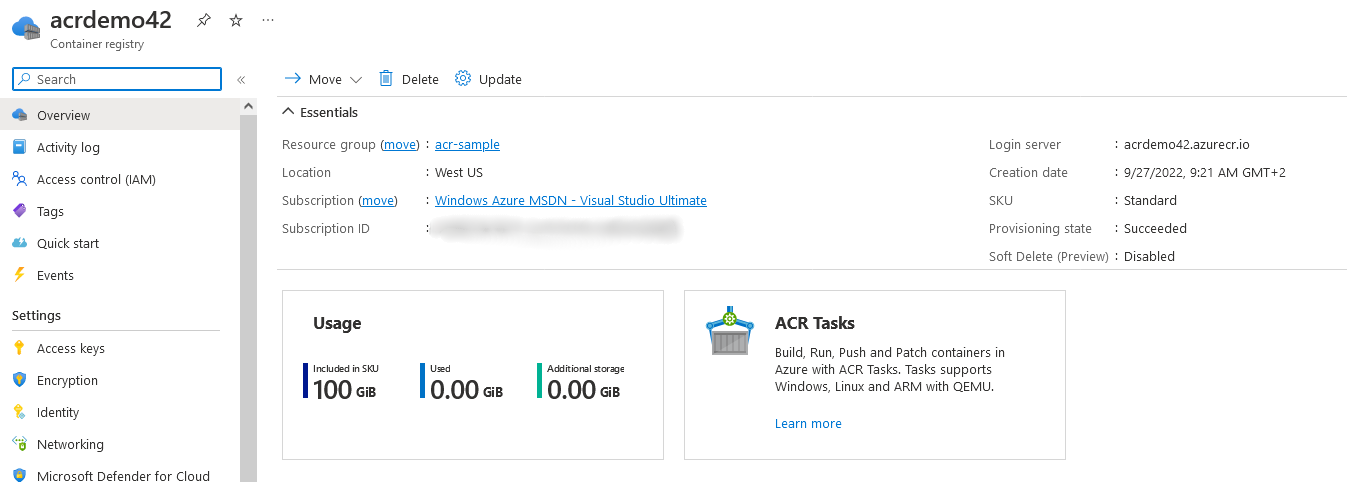This screenshot has width=1347, height=482.
Task: Click the container registry cloud icon by acrdemo42
Action: click(26, 28)
